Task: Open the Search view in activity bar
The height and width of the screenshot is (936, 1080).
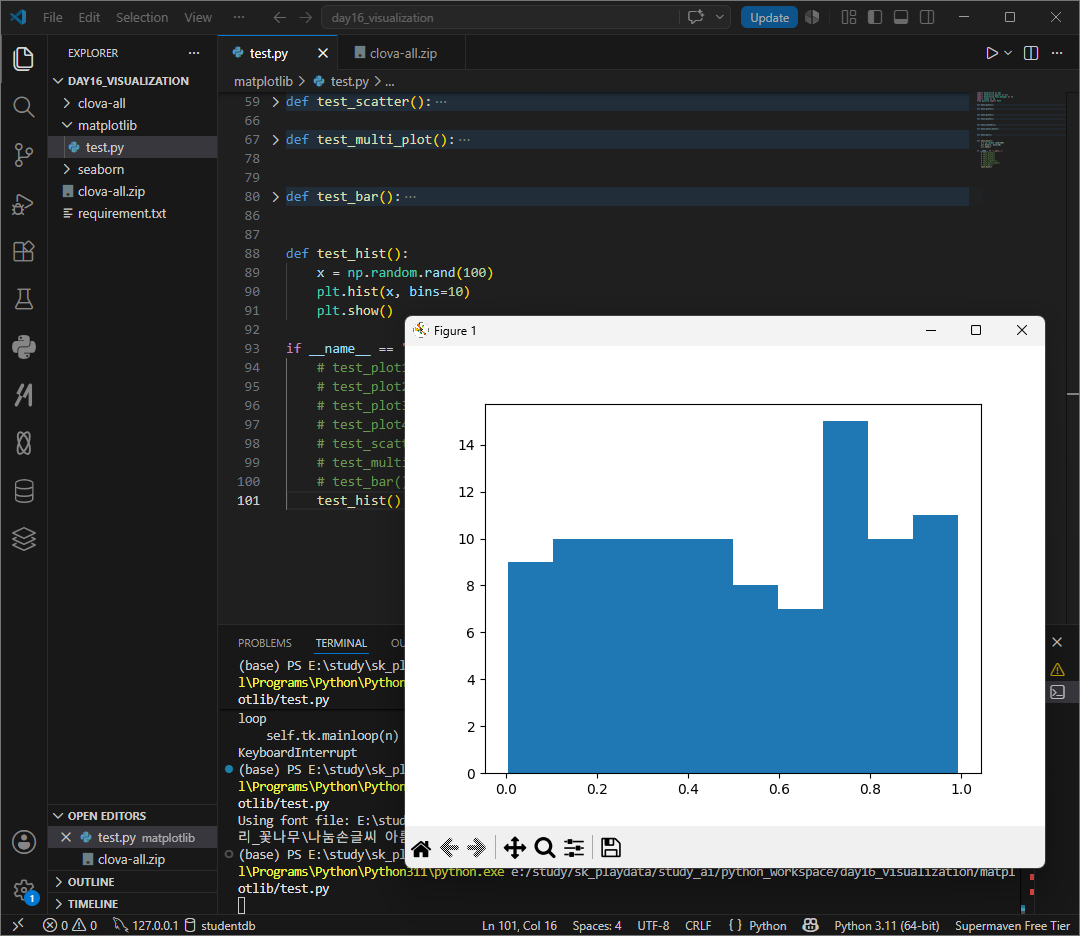Action: tap(23, 107)
